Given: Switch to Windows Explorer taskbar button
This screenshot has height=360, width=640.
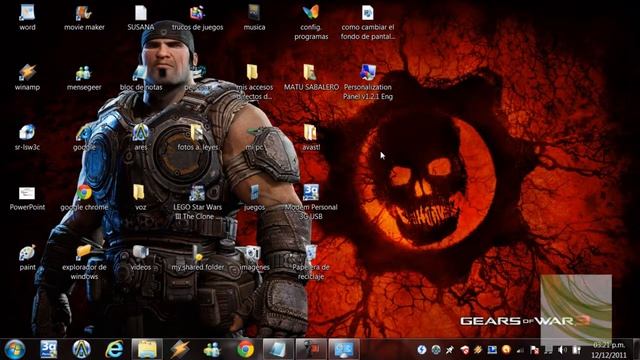Looking at the screenshot, I should (x=147, y=349).
